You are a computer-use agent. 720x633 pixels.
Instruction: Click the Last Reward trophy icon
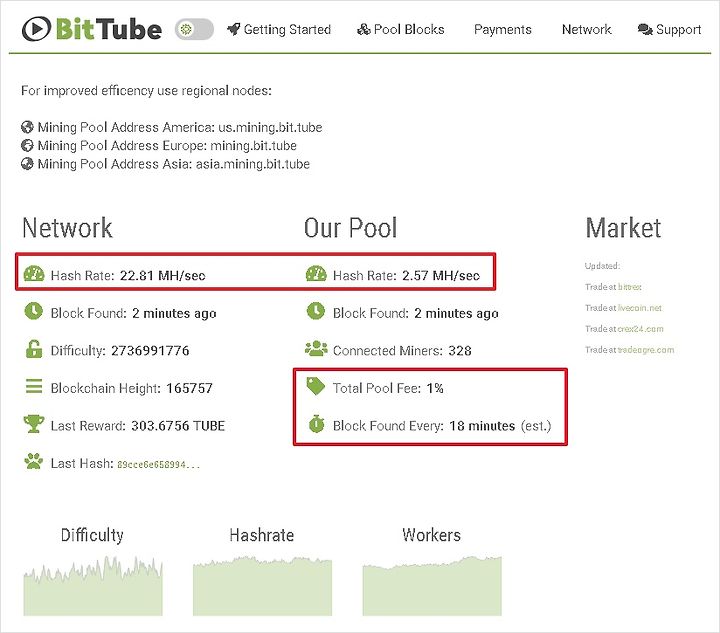pyautogui.click(x=34, y=424)
